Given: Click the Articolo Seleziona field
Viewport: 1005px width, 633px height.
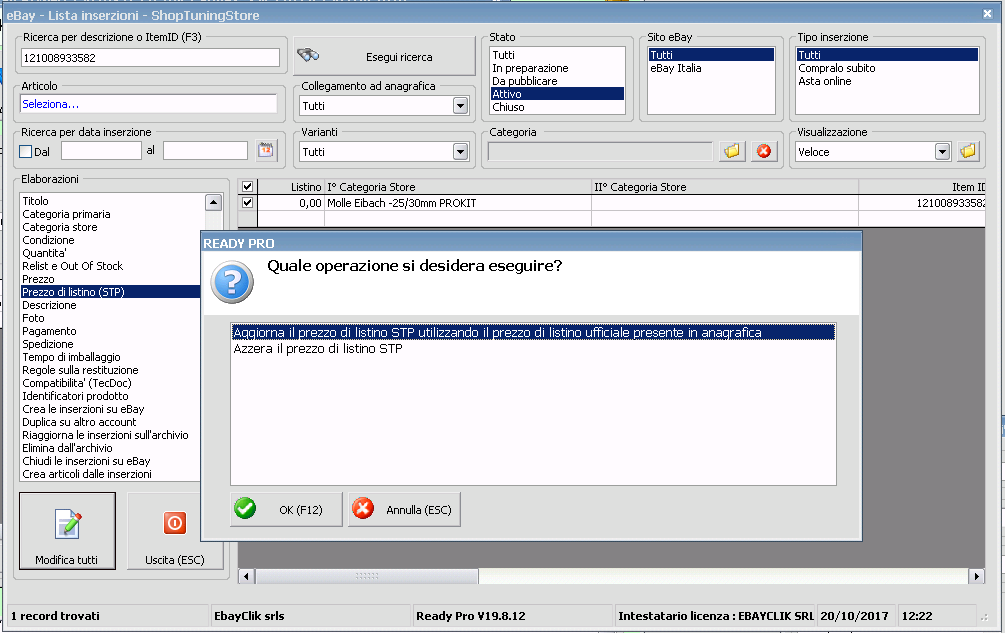Looking at the screenshot, I should point(149,104).
